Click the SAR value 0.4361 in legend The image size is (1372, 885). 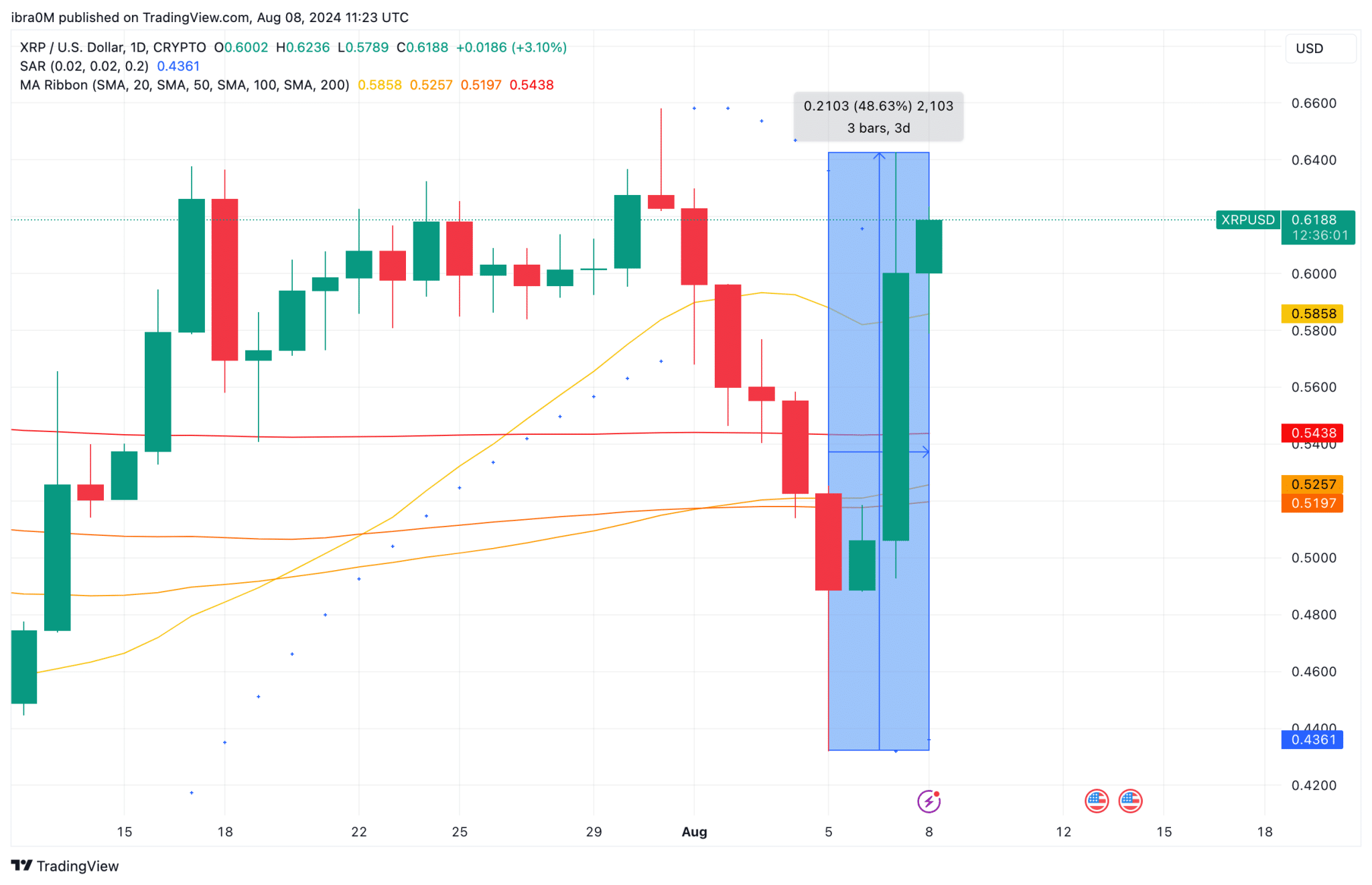click(x=178, y=66)
